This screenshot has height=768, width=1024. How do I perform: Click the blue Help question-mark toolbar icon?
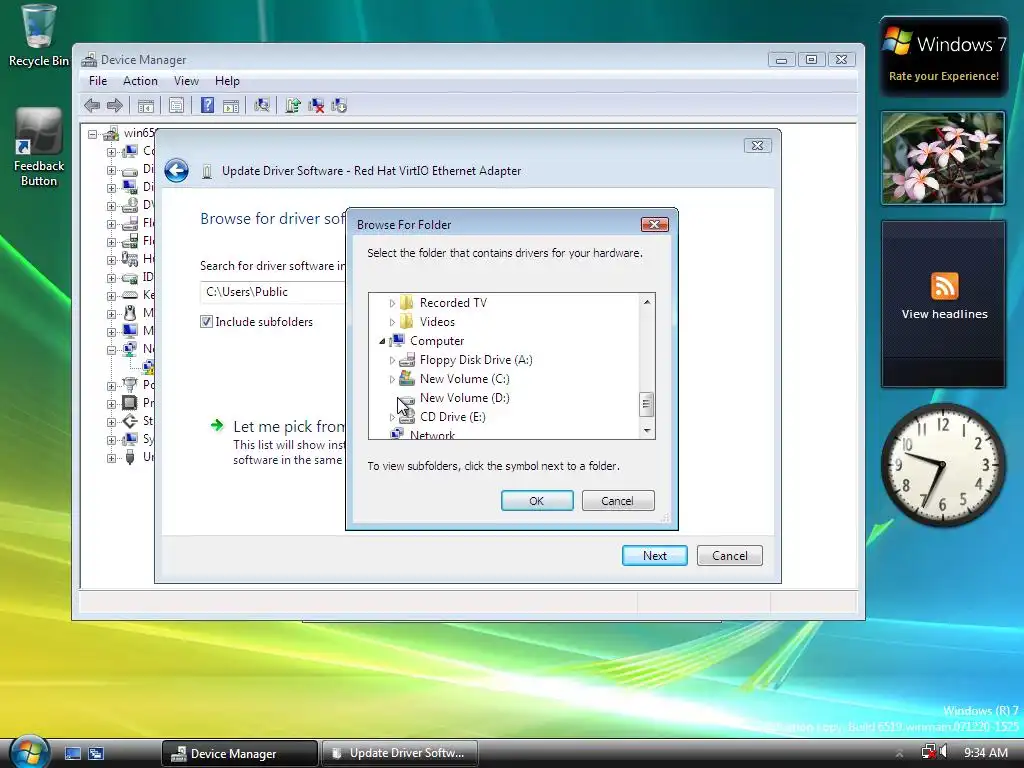click(207, 105)
